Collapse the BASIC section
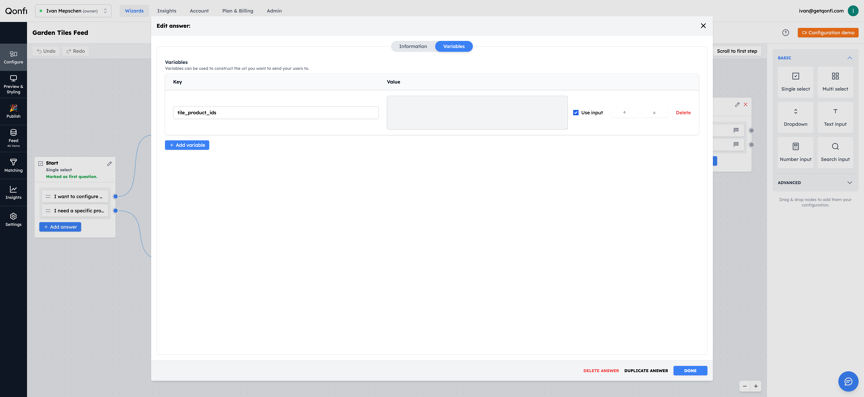864x397 pixels. (x=849, y=58)
